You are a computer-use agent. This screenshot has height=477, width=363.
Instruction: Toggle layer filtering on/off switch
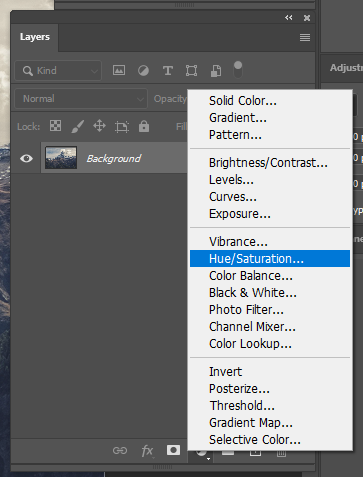click(x=238, y=70)
